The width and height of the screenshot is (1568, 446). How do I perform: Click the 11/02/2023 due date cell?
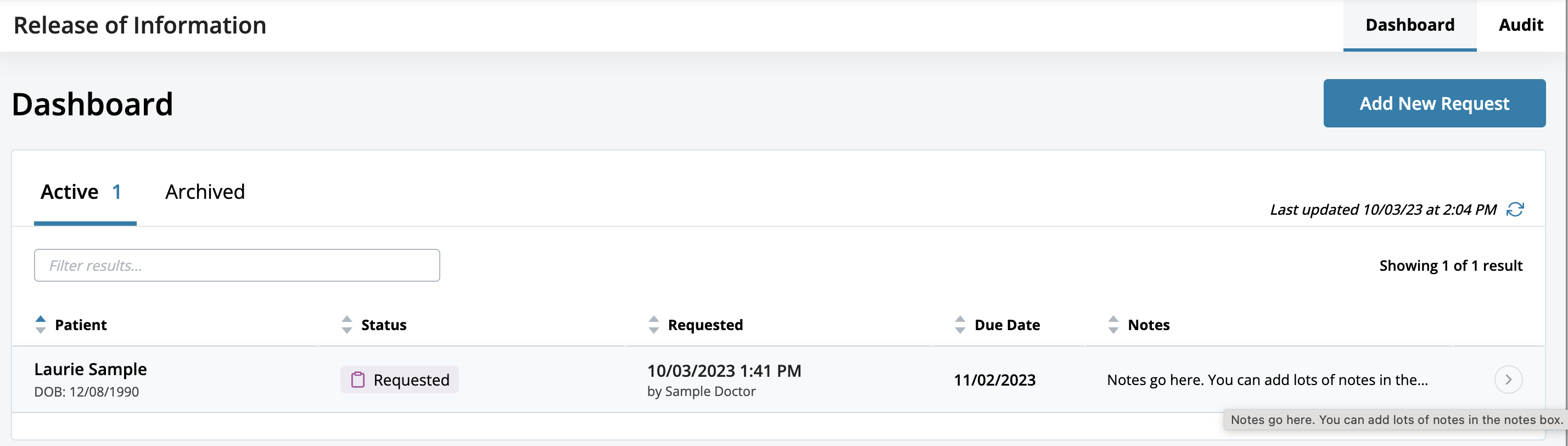995,380
